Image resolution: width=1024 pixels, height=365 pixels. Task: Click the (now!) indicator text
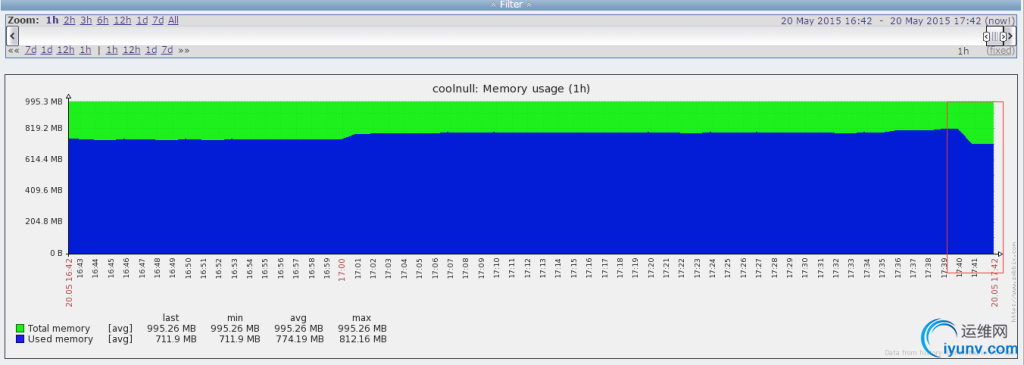1000,20
